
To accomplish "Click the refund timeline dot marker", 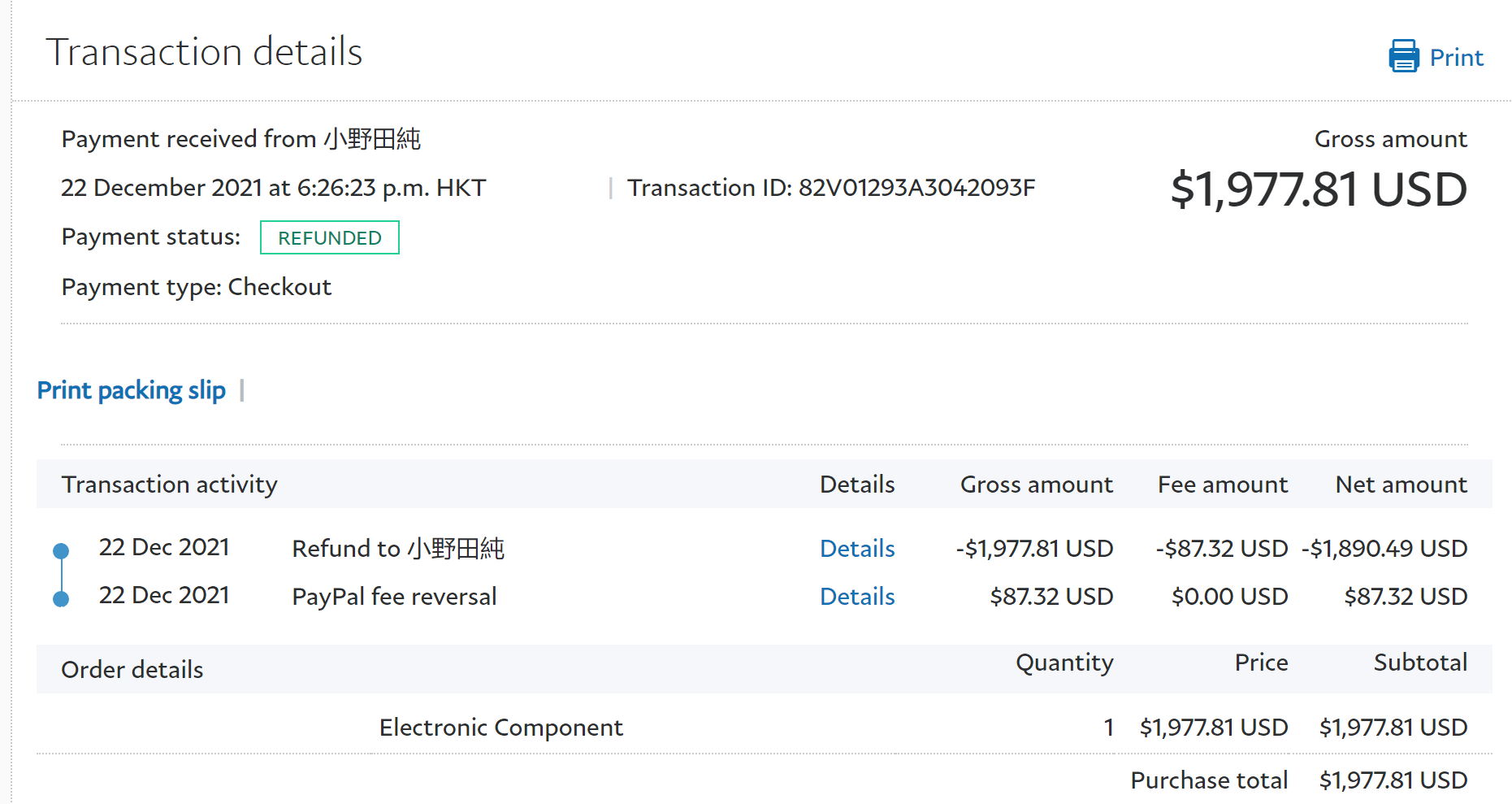I will coord(61,551).
